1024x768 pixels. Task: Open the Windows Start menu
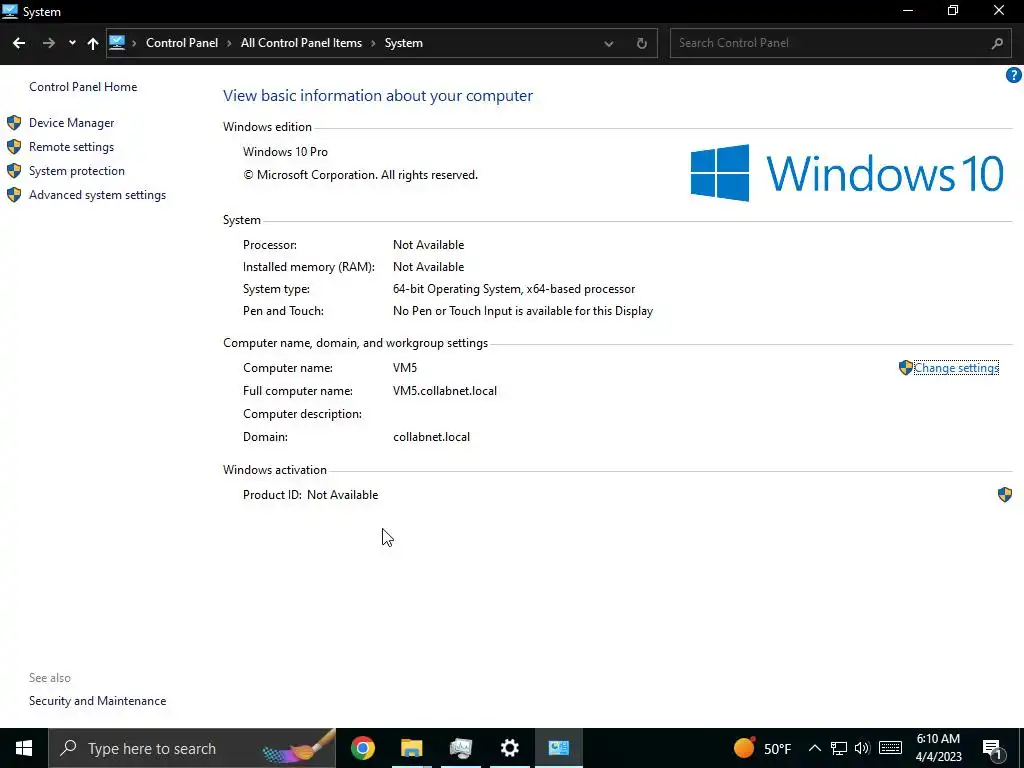point(24,748)
